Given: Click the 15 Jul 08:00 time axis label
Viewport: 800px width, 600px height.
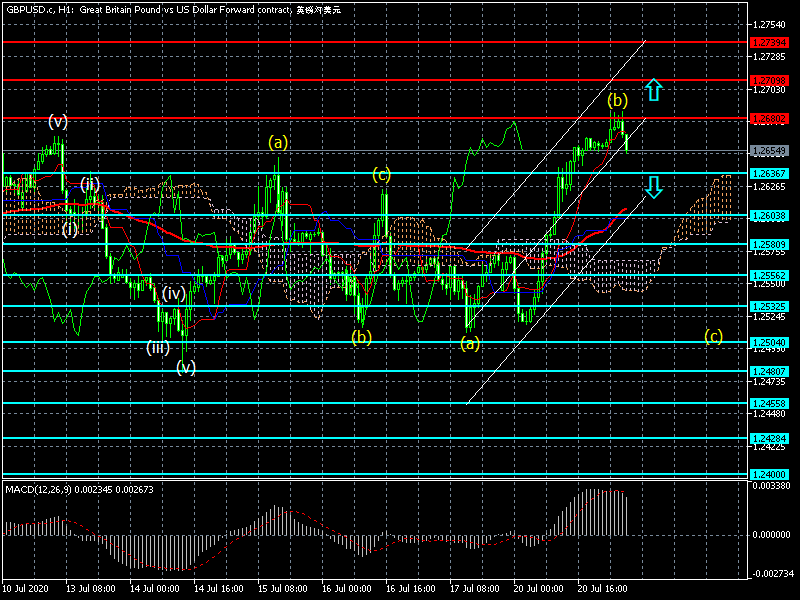Looking at the screenshot, I should click(x=283, y=589).
